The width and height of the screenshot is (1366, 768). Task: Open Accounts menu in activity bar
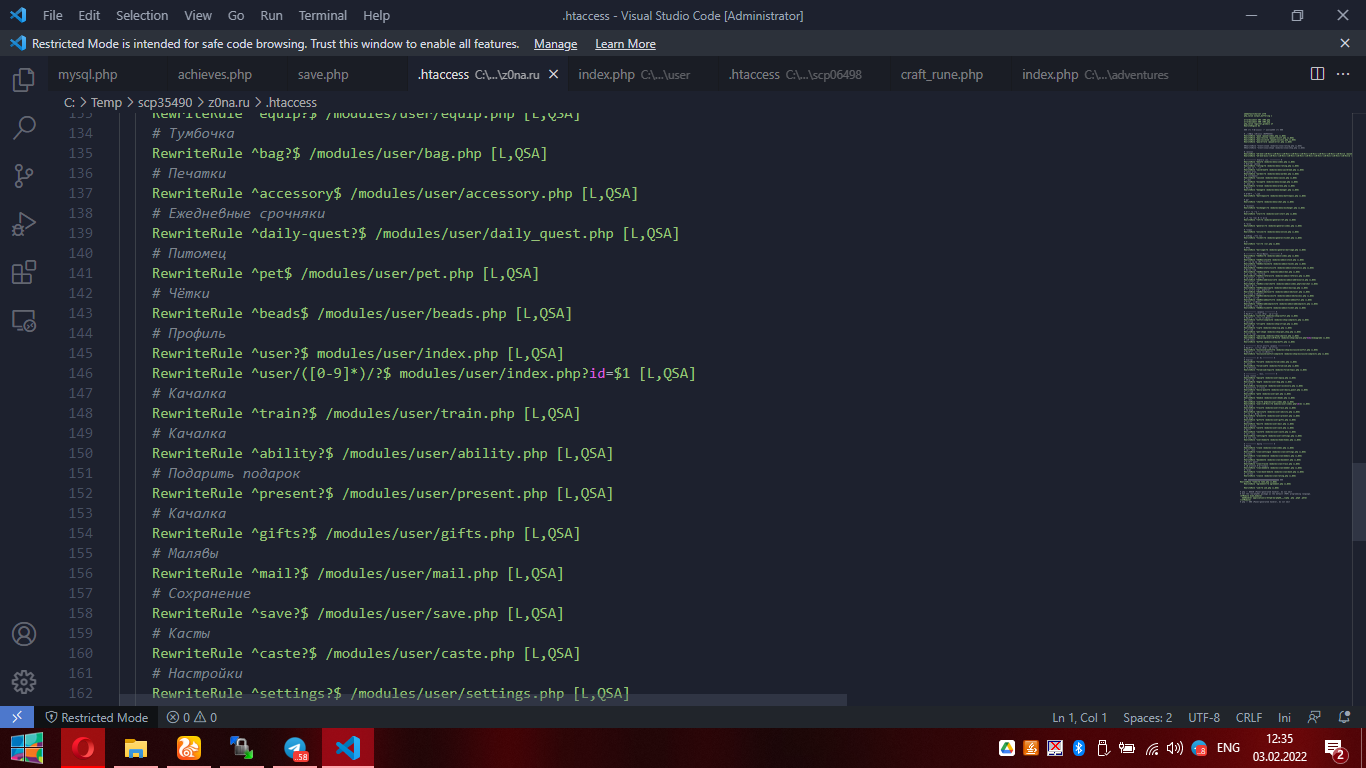point(24,634)
